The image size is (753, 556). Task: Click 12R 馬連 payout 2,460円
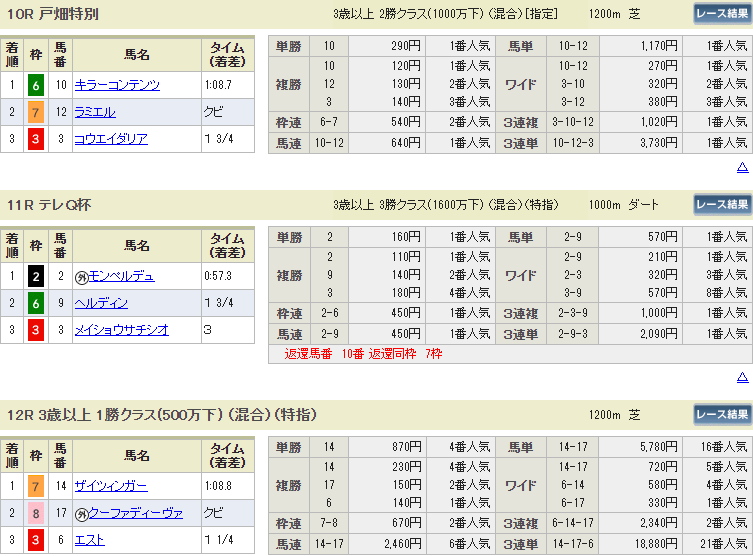point(402,544)
